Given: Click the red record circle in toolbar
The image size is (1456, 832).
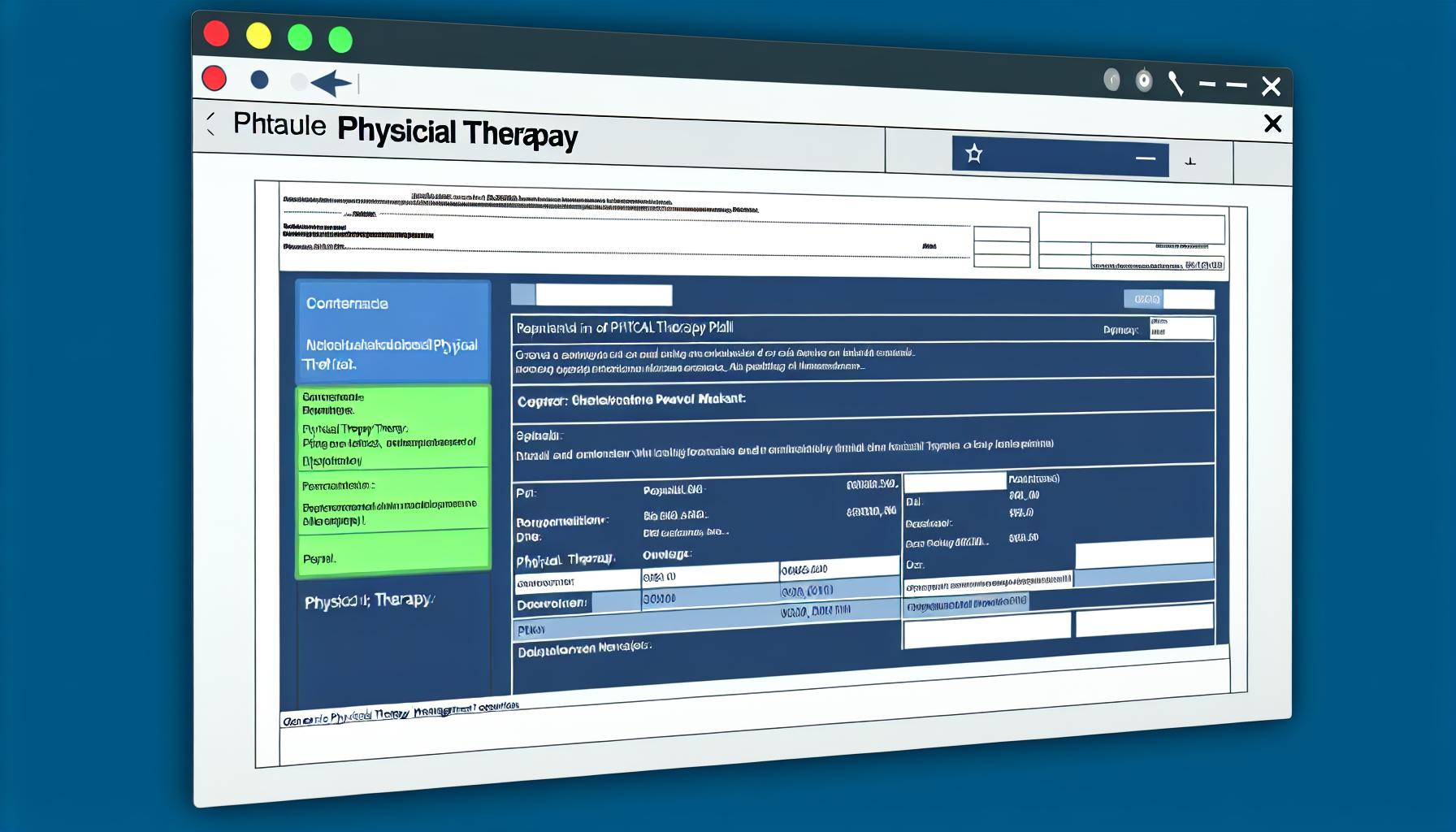Looking at the screenshot, I should [214, 78].
